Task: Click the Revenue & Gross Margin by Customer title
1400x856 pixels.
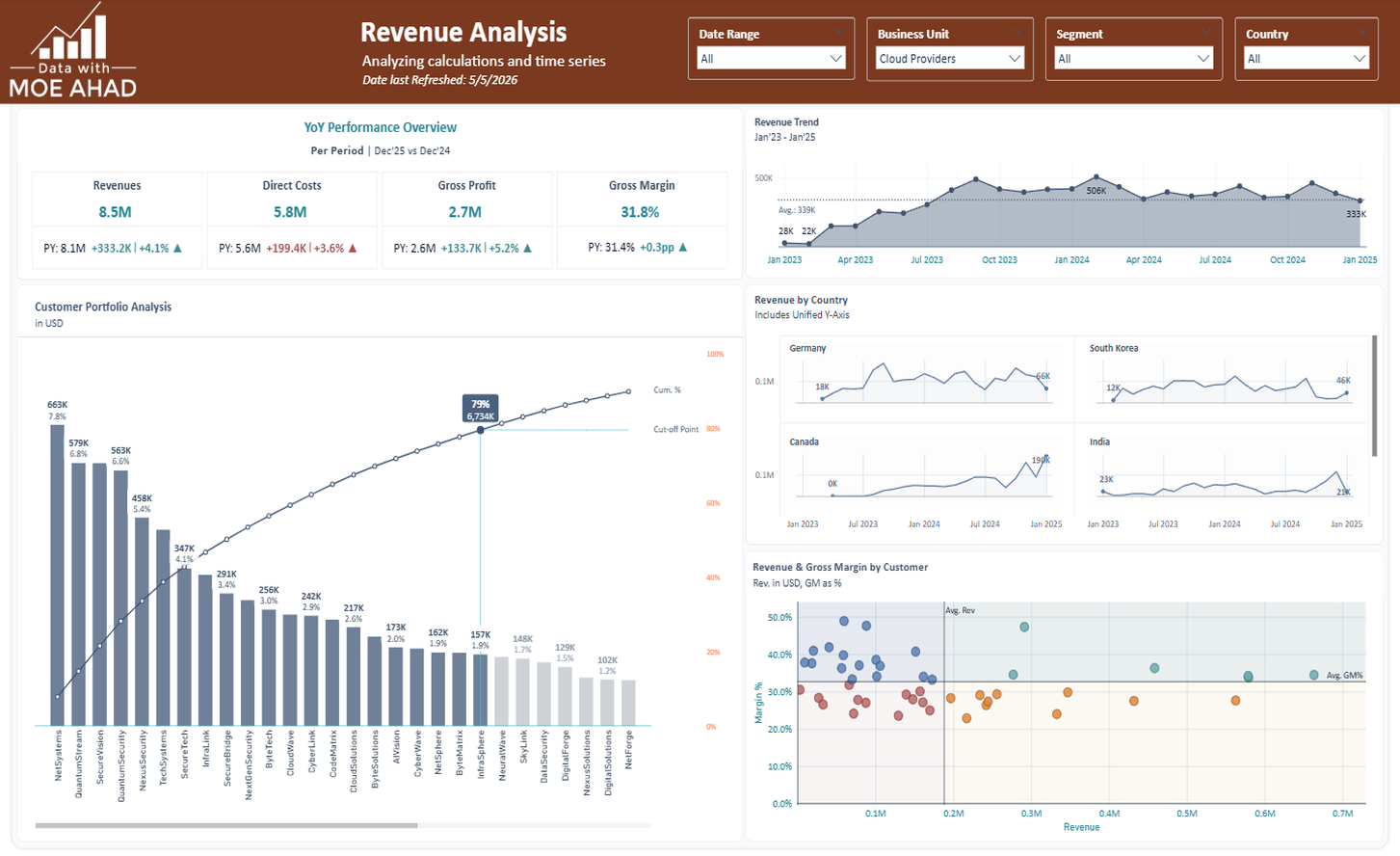Action: [840, 567]
